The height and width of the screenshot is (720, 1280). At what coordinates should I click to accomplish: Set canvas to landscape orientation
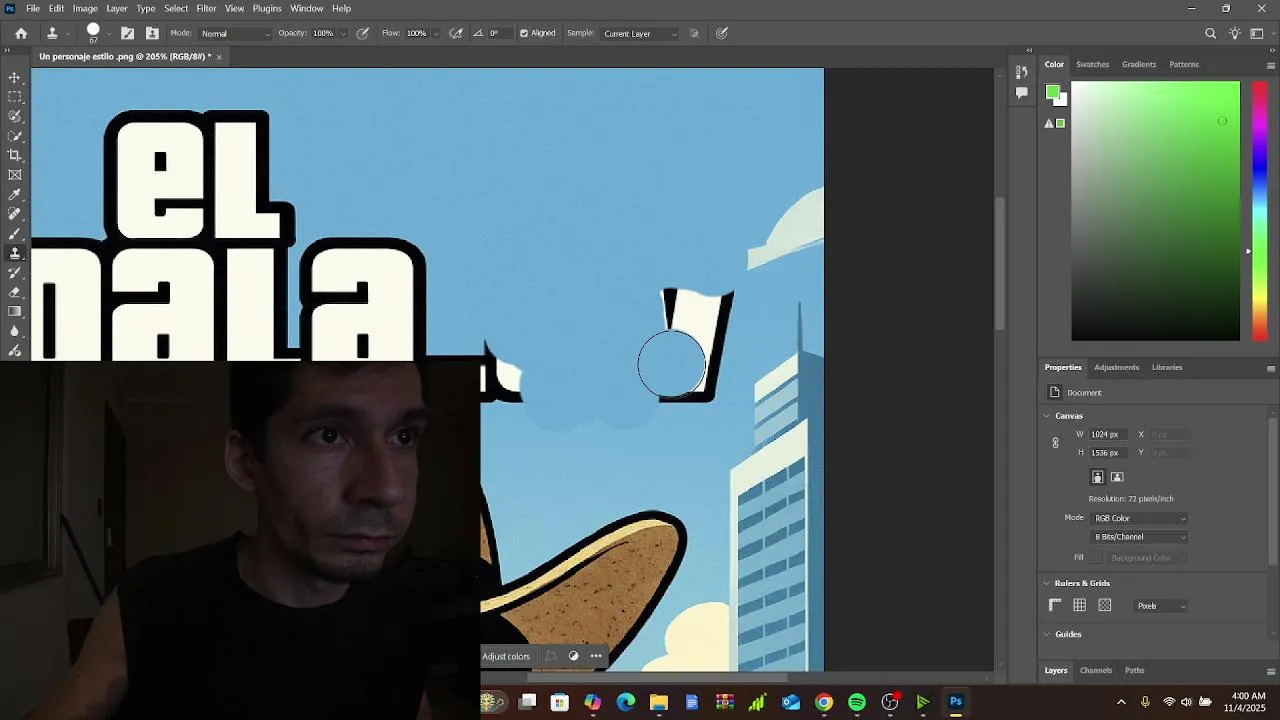point(1117,477)
